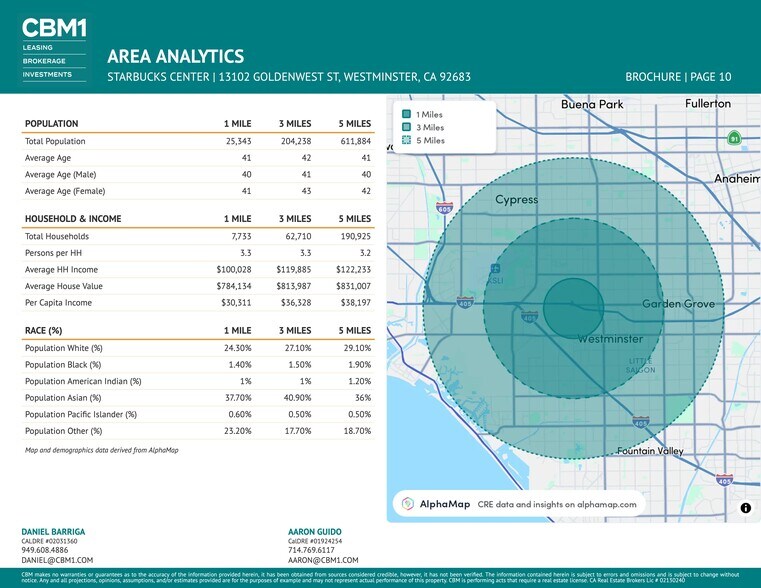Click phone number 949.608.4886
Image resolution: width=761 pixels, height=588 pixels.
[45, 550]
